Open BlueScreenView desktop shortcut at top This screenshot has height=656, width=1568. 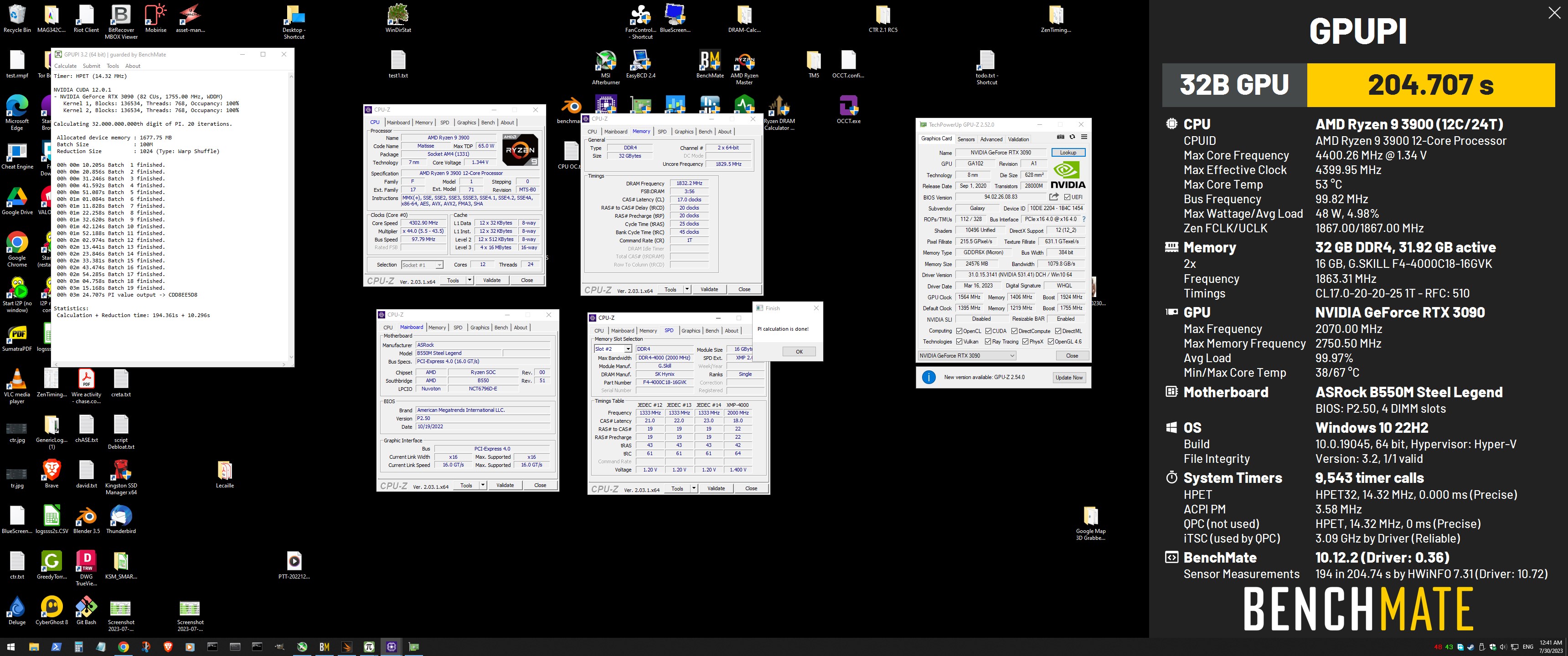click(675, 18)
